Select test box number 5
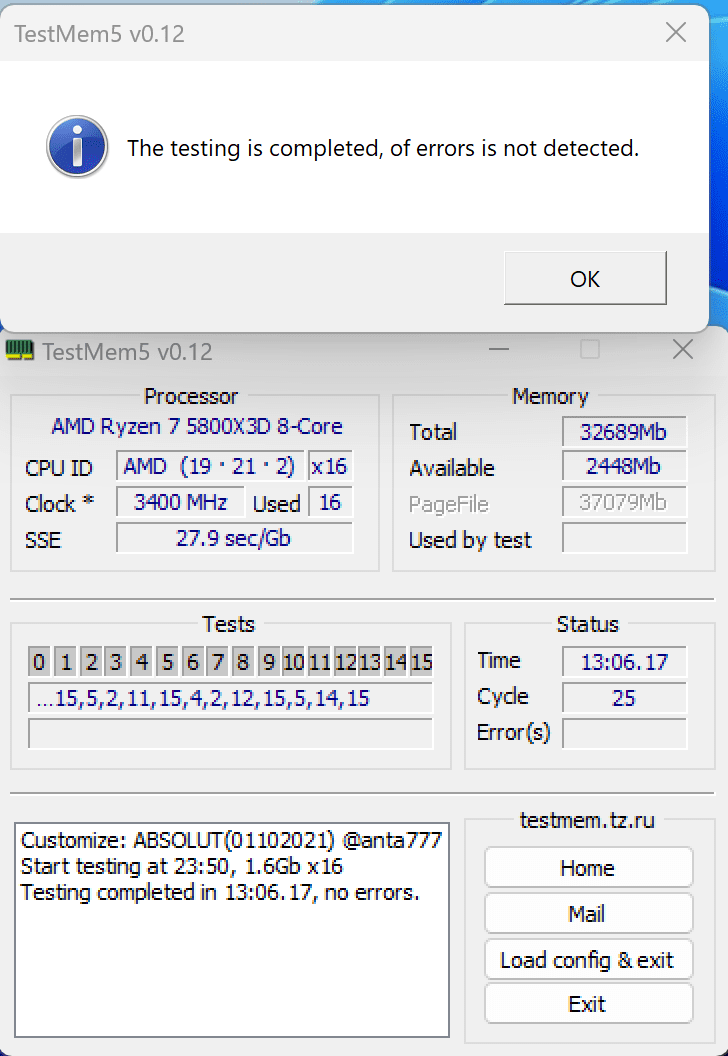728x1056 pixels. pyautogui.click(x=167, y=662)
